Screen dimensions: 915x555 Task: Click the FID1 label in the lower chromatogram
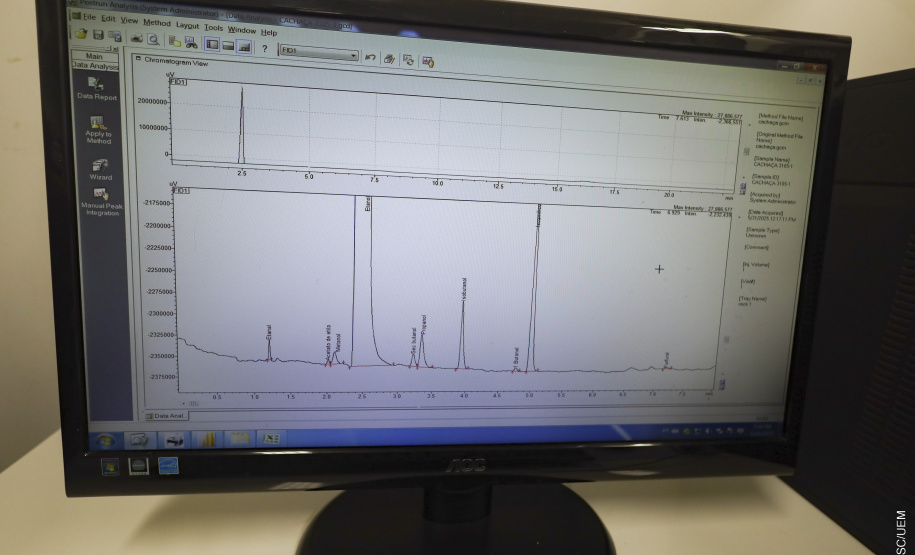[181, 190]
